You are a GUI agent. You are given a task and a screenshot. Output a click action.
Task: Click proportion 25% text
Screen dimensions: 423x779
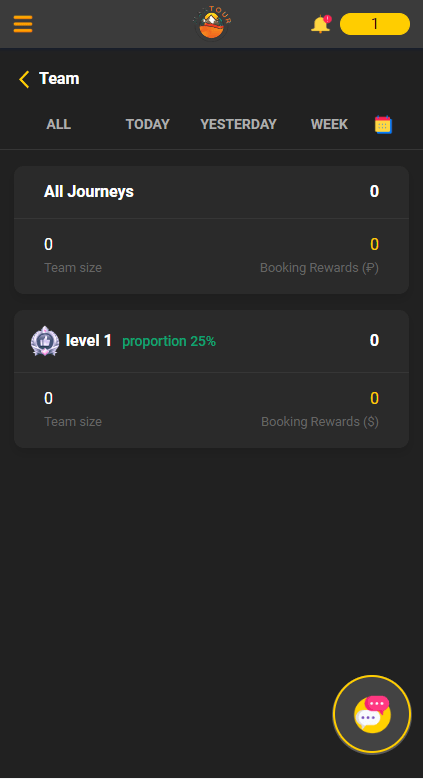point(169,341)
